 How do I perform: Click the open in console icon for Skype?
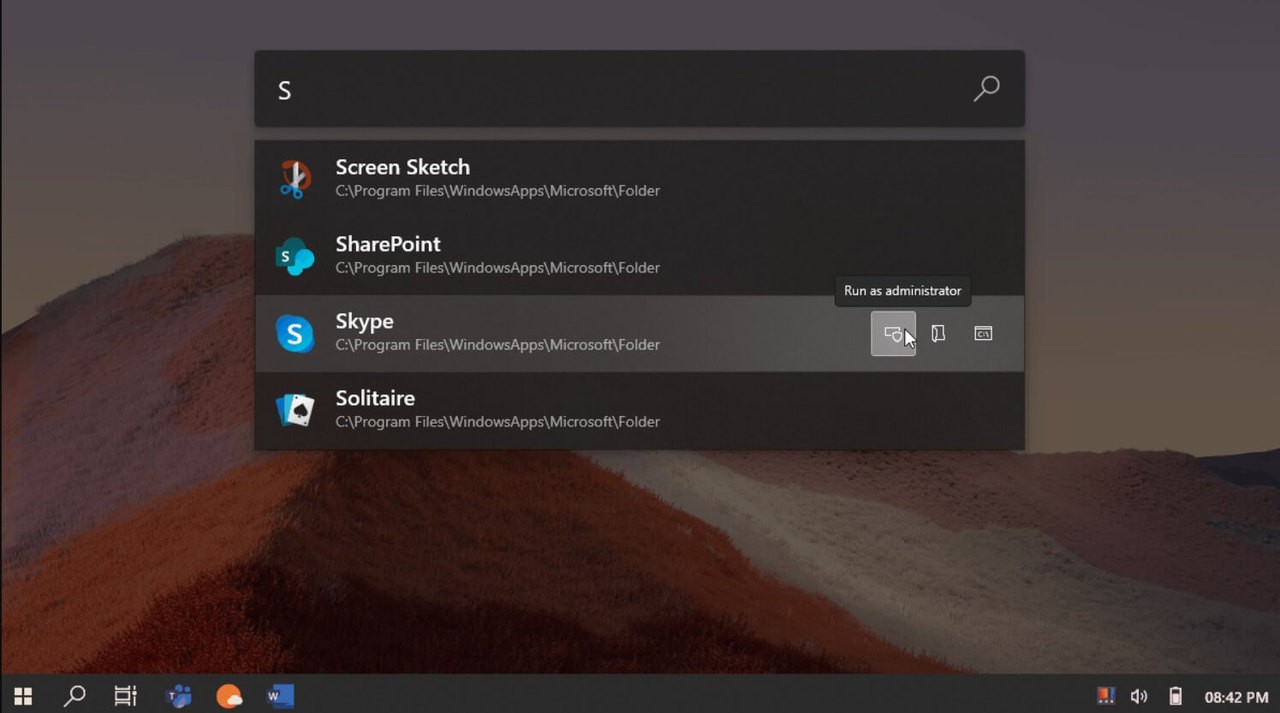pos(983,334)
